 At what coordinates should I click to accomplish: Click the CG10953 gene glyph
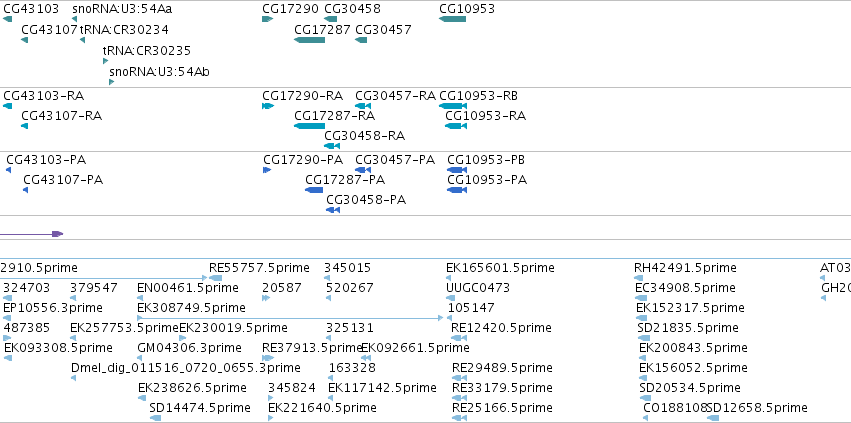click(x=453, y=19)
